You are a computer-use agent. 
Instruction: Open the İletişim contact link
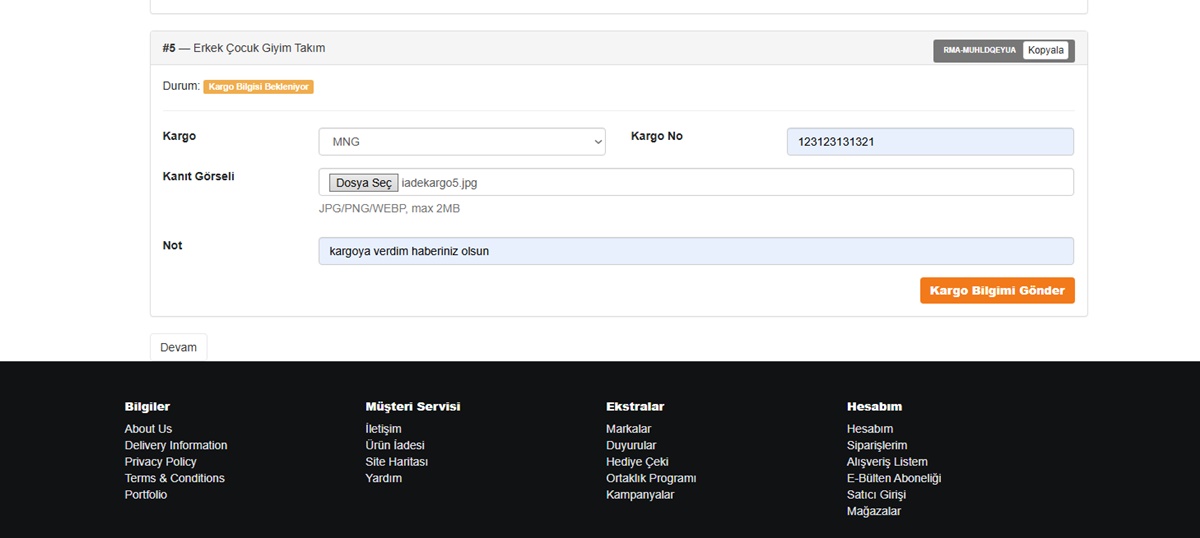click(x=383, y=429)
